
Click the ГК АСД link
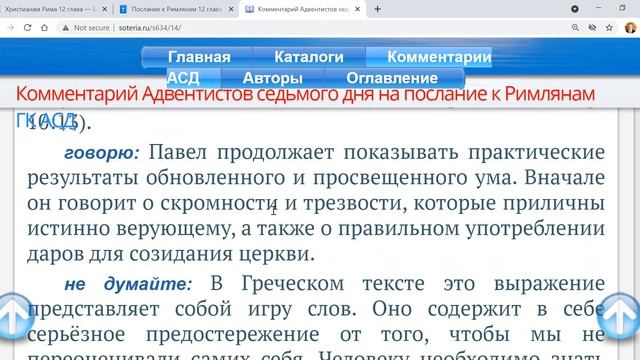tap(46, 120)
